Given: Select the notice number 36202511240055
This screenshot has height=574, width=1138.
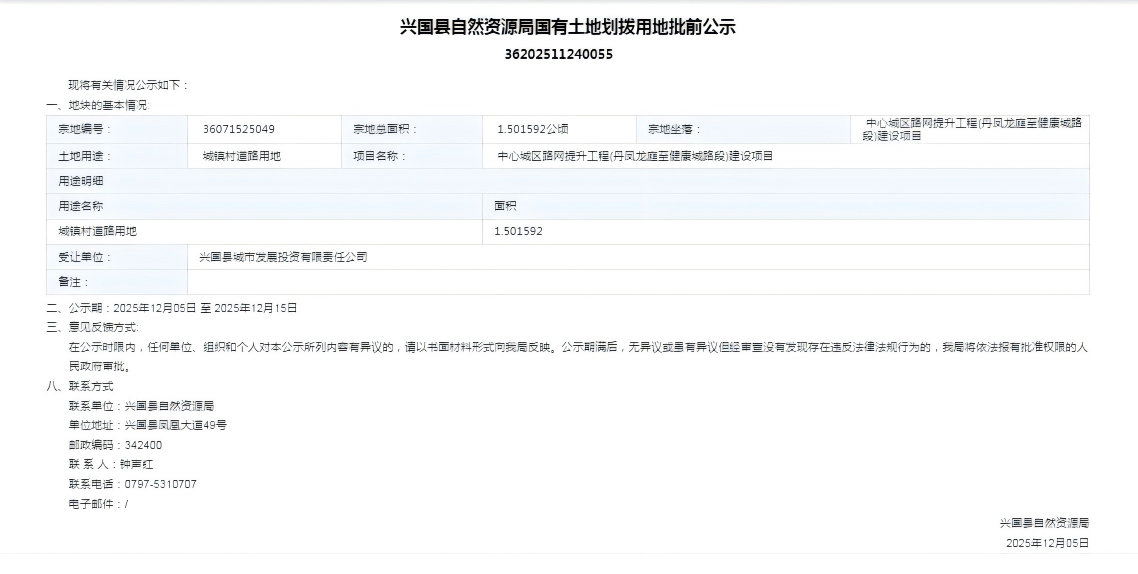Looking at the screenshot, I should 559,55.
